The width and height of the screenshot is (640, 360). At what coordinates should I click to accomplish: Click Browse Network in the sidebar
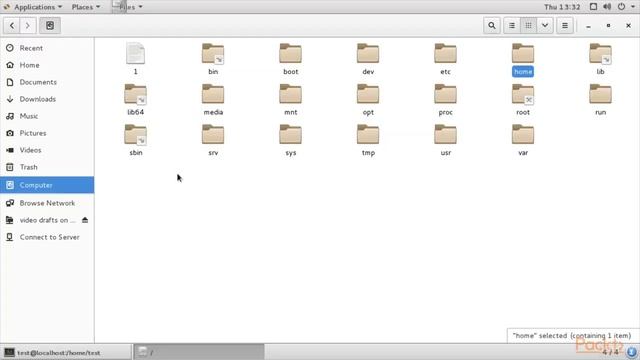(47, 203)
